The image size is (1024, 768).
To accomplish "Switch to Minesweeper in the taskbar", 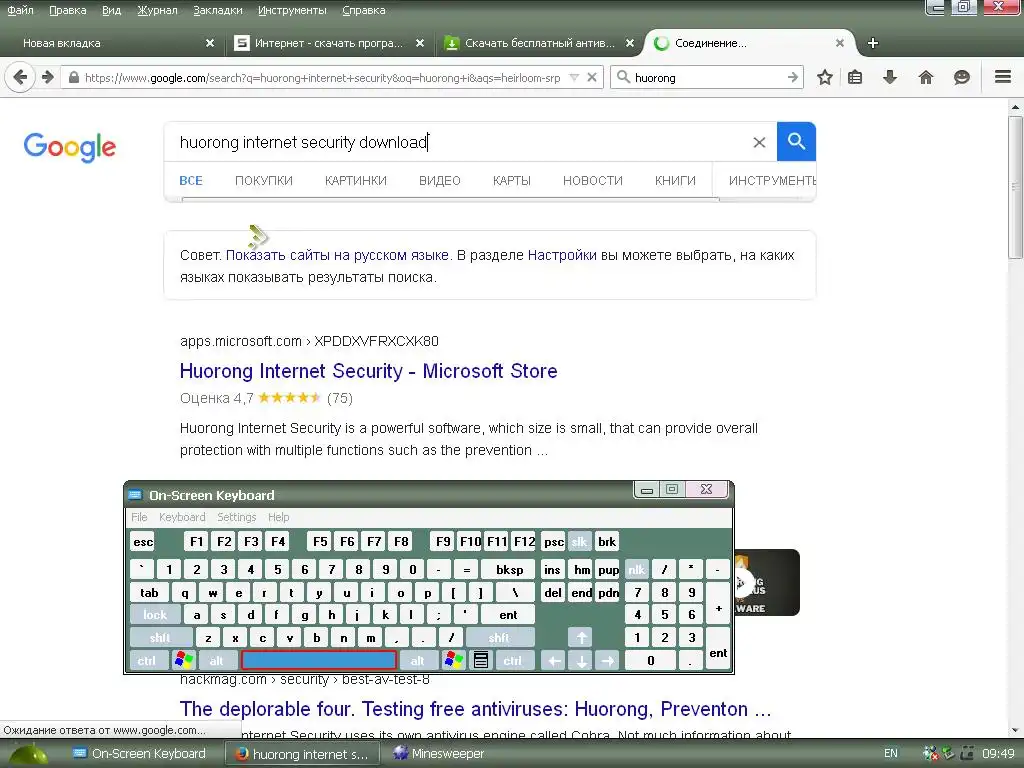I will [x=438, y=754].
